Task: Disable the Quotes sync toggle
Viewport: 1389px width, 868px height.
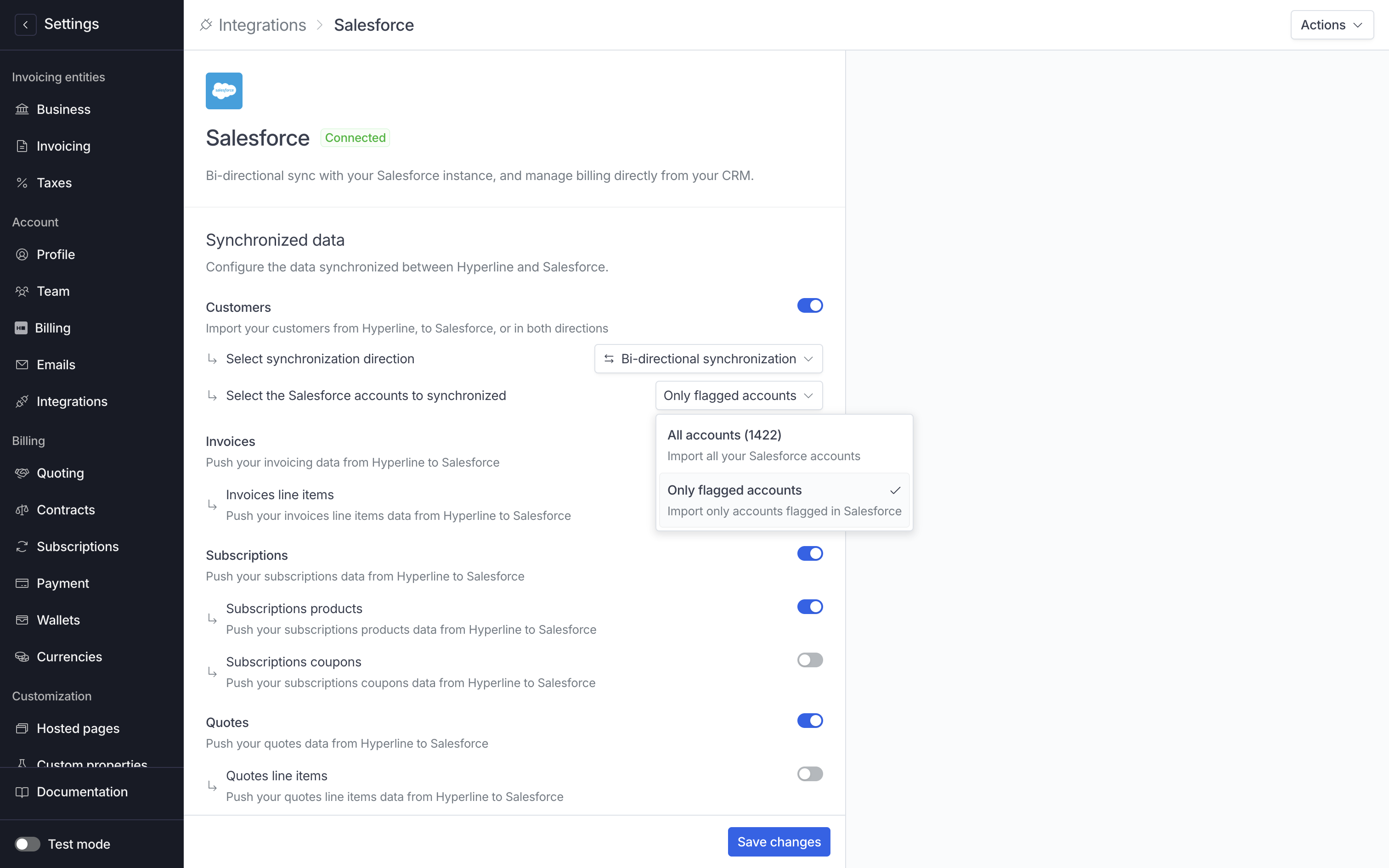Action: coord(809,721)
